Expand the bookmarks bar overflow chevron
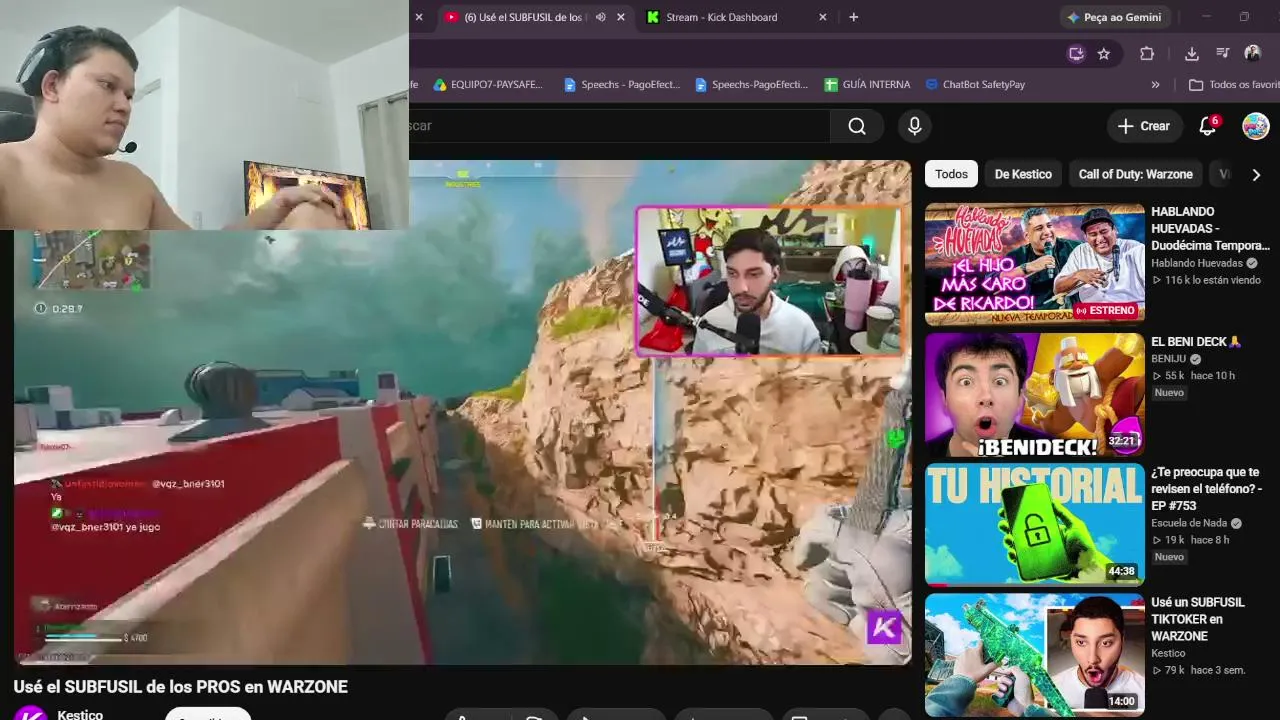The height and width of the screenshot is (720, 1280). 1155,85
